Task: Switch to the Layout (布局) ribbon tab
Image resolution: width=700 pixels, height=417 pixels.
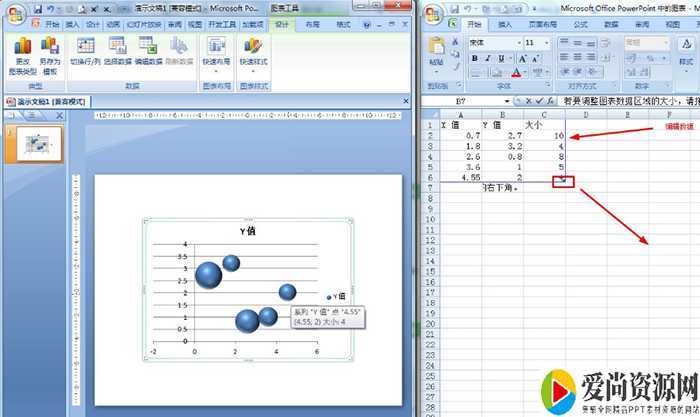Action: tap(313, 24)
